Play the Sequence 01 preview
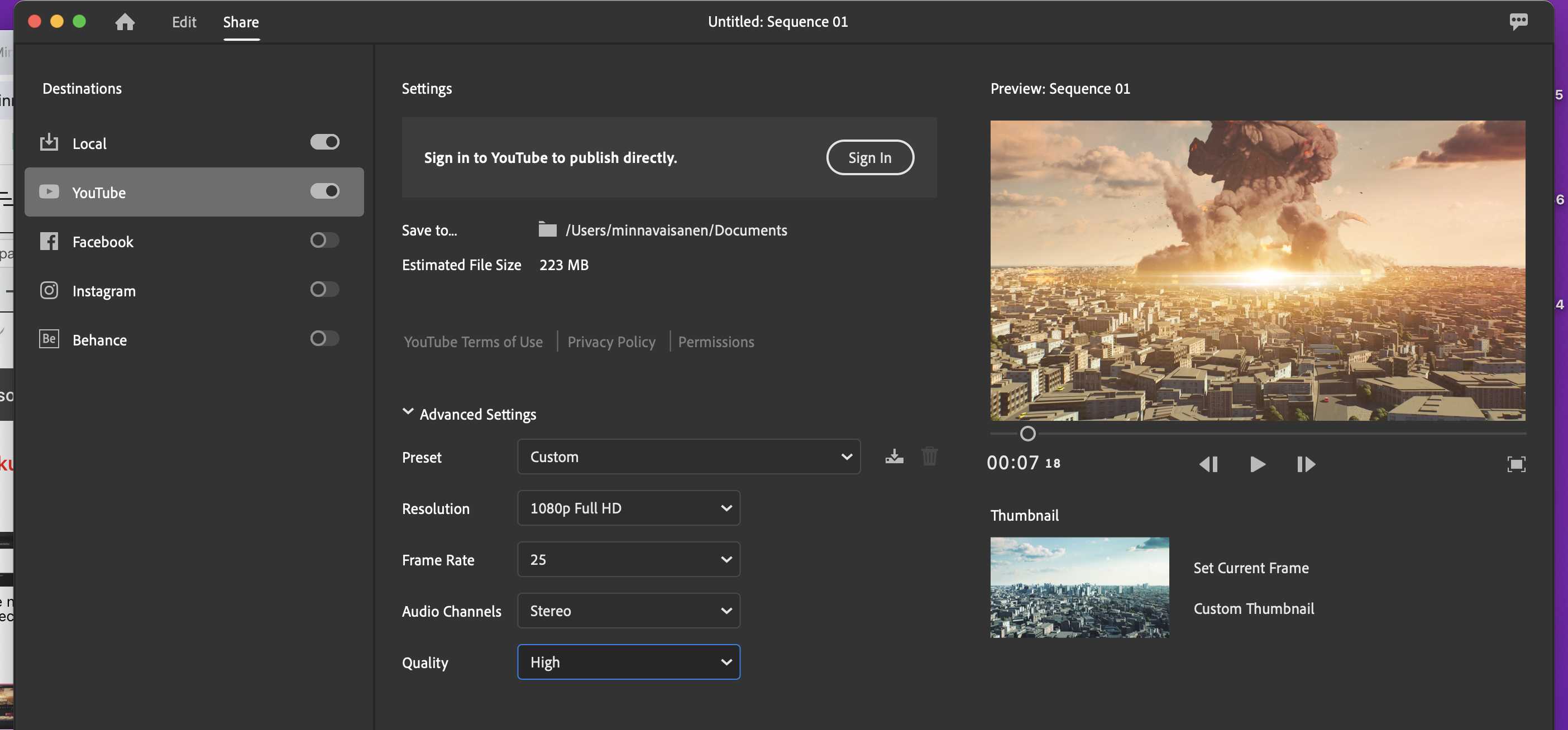1568x730 pixels. coord(1257,464)
